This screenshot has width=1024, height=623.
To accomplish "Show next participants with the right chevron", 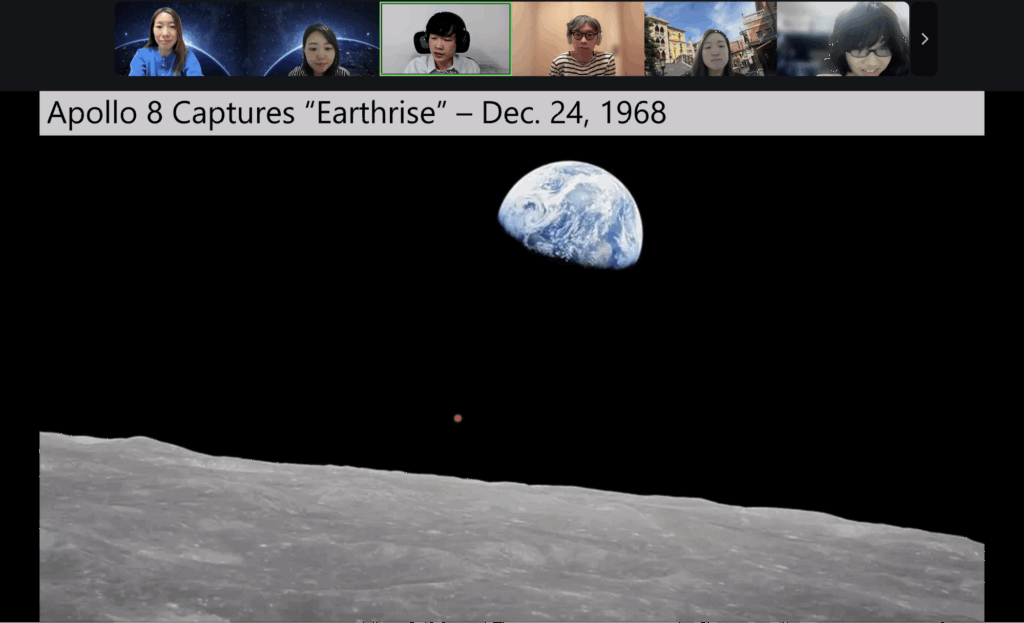I will [x=924, y=39].
